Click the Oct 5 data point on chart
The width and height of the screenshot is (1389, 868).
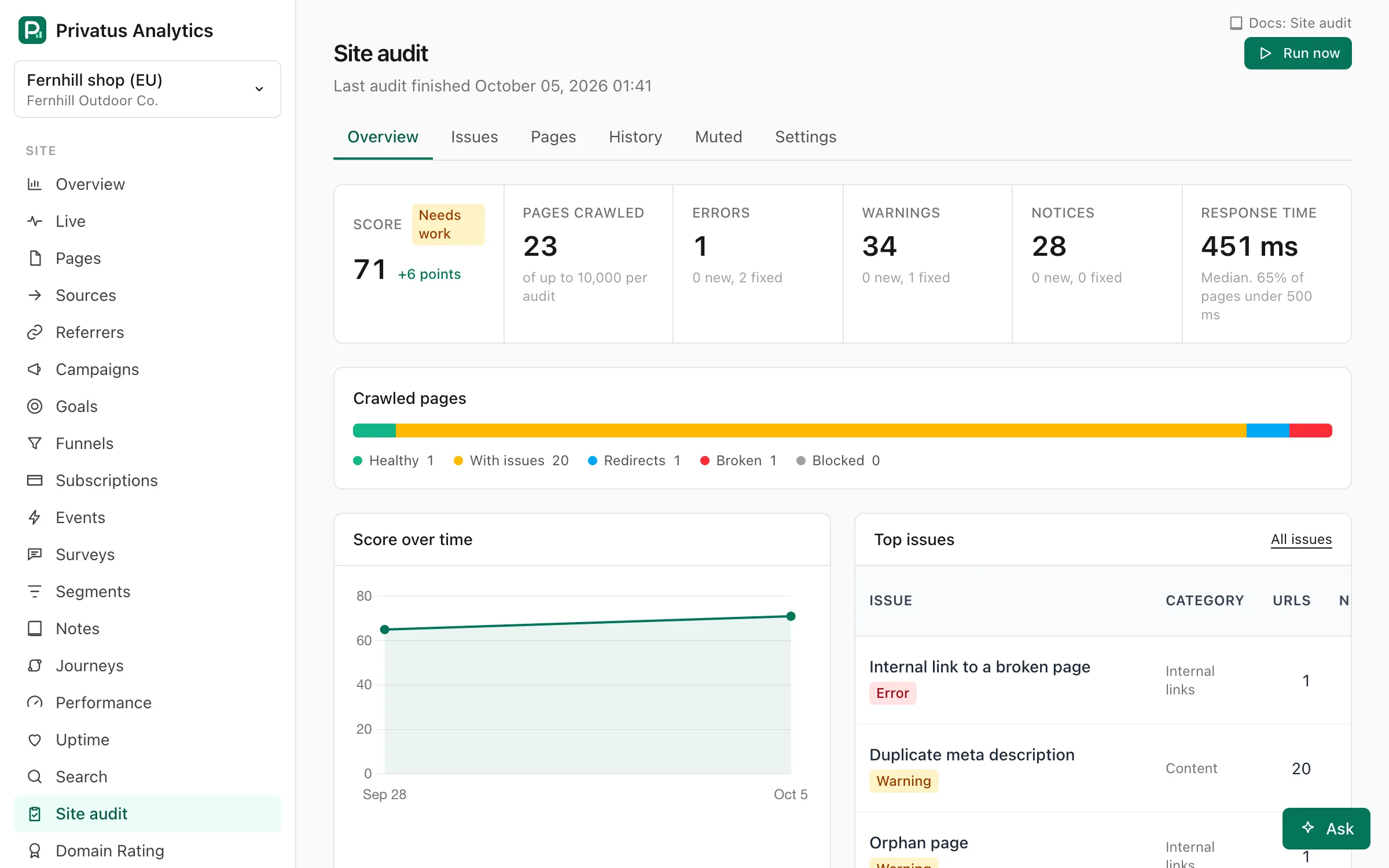[x=791, y=616]
